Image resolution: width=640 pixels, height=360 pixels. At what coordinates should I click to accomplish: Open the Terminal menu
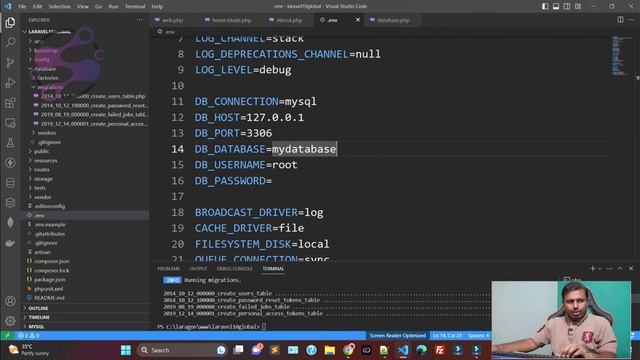click(x=135, y=6)
